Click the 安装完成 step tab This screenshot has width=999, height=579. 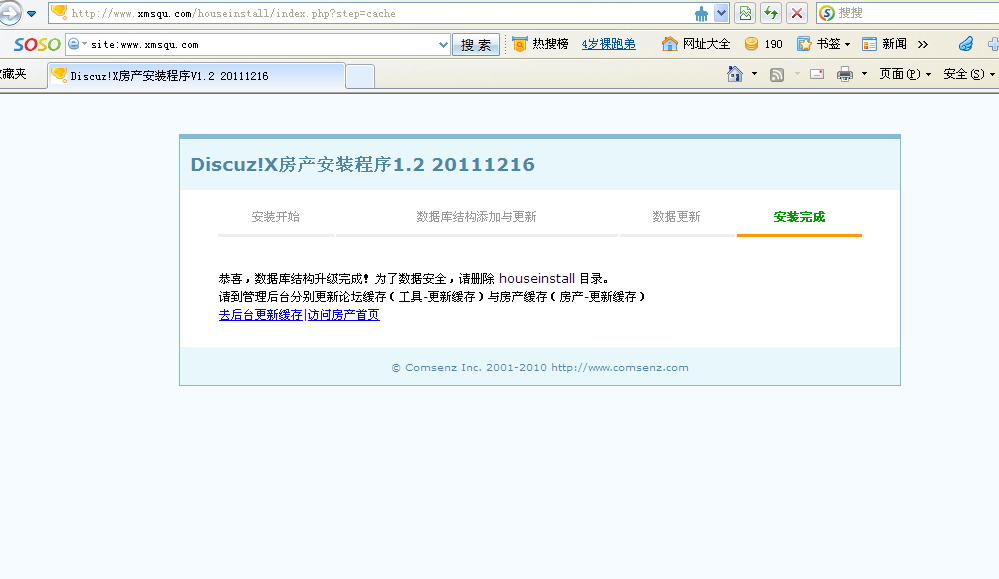coord(799,217)
